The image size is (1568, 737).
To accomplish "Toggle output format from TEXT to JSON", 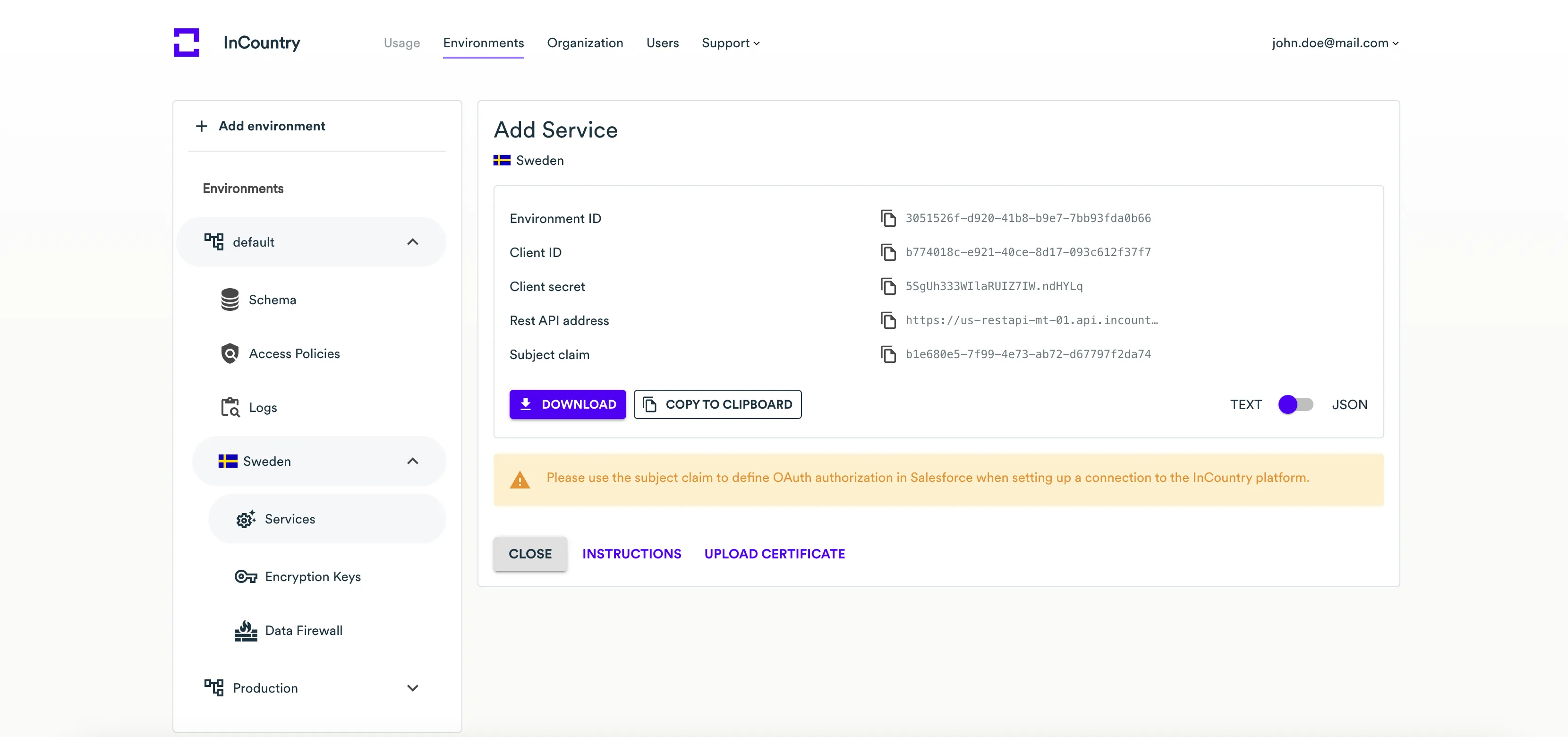I will 1295,404.
